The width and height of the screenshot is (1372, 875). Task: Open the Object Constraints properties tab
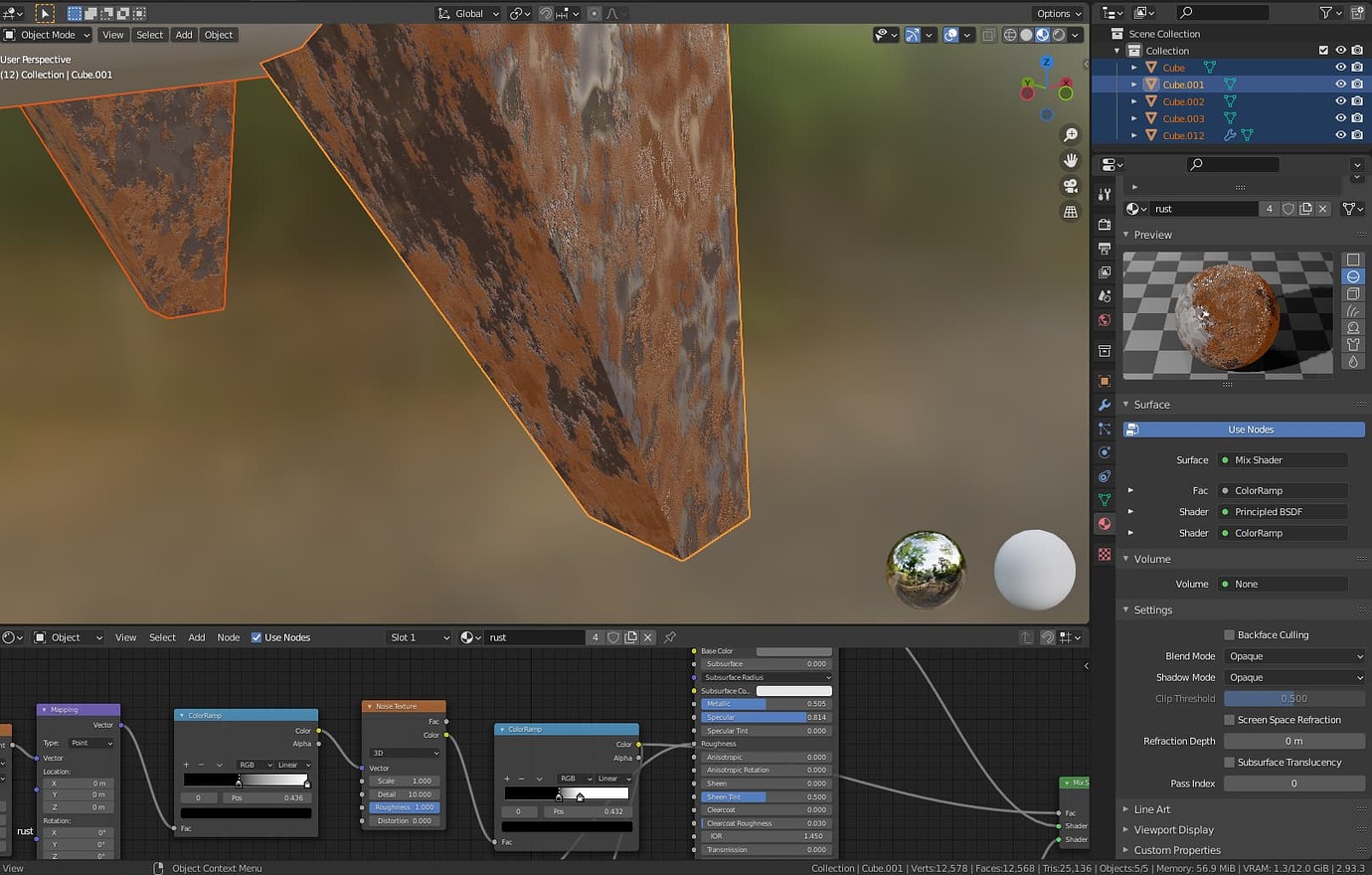(x=1105, y=476)
